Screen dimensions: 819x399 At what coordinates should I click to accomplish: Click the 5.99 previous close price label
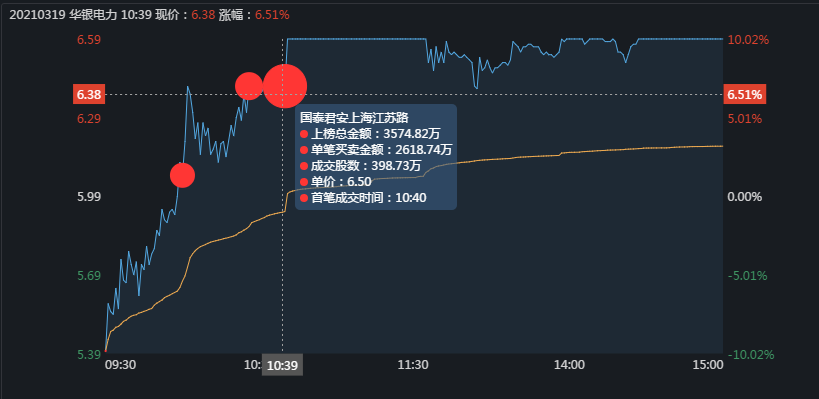pyautogui.click(x=89, y=197)
